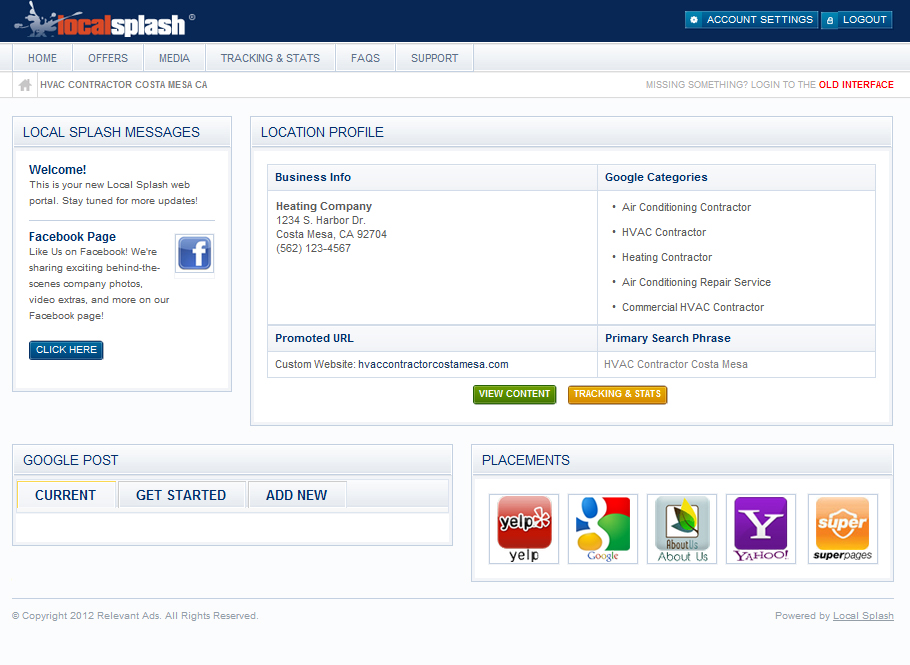Screen dimensions: 910x665
Task: Open the Superpages placement icon
Action: [x=842, y=528]
